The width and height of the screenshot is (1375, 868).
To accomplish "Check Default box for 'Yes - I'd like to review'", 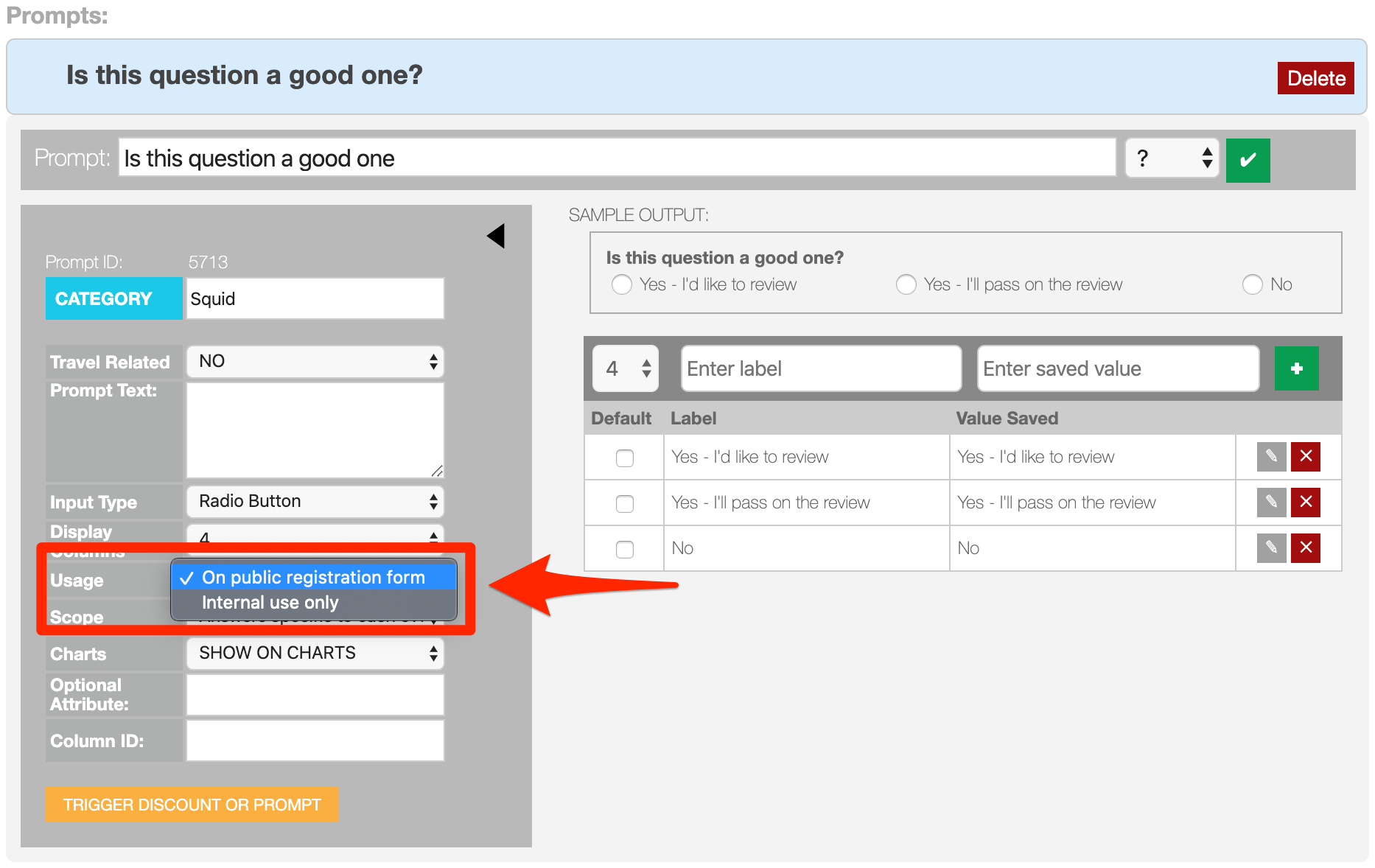I will pyautogui.click(x=624, y=458).
